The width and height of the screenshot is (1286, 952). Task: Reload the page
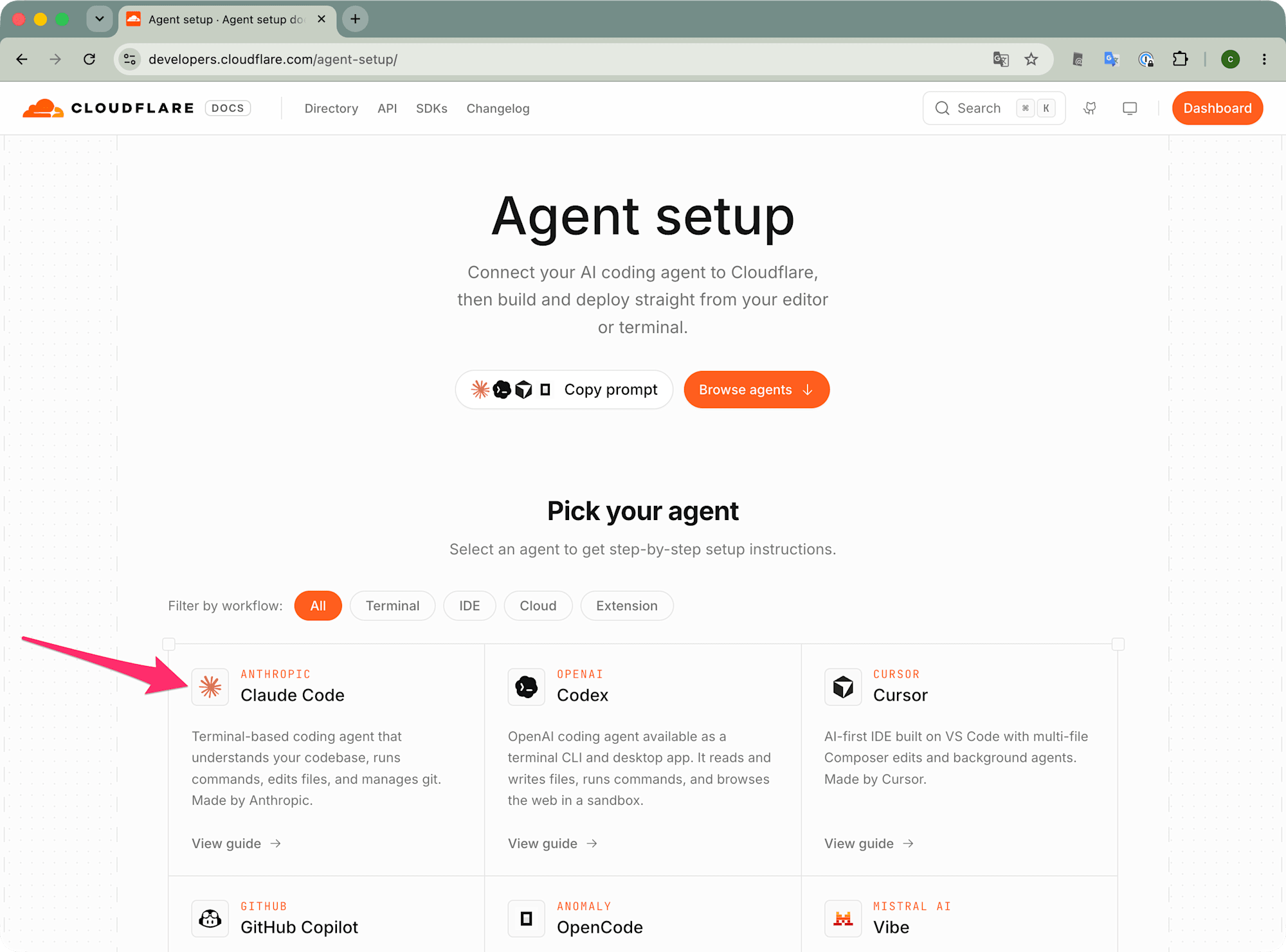point(89,59)
